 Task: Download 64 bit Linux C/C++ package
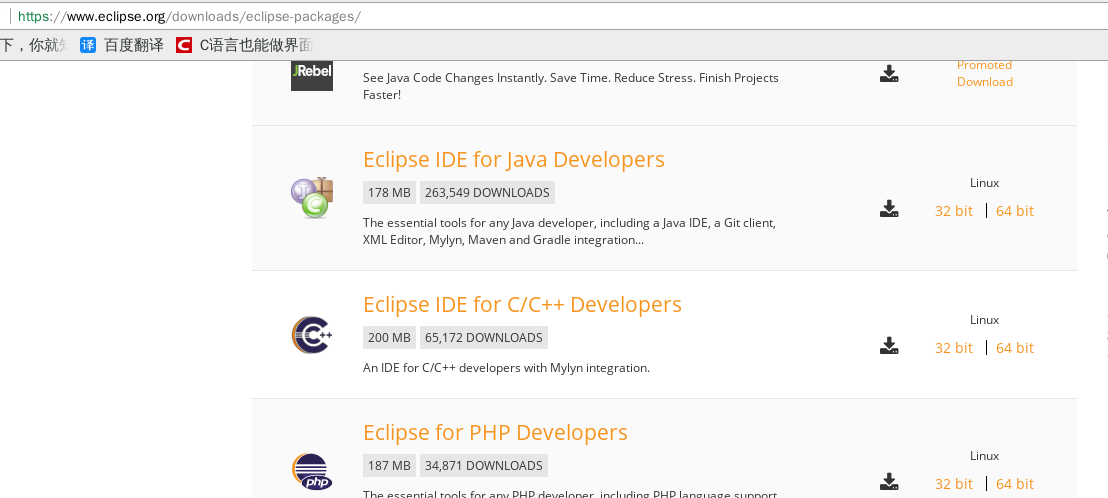coord(1015,348)
